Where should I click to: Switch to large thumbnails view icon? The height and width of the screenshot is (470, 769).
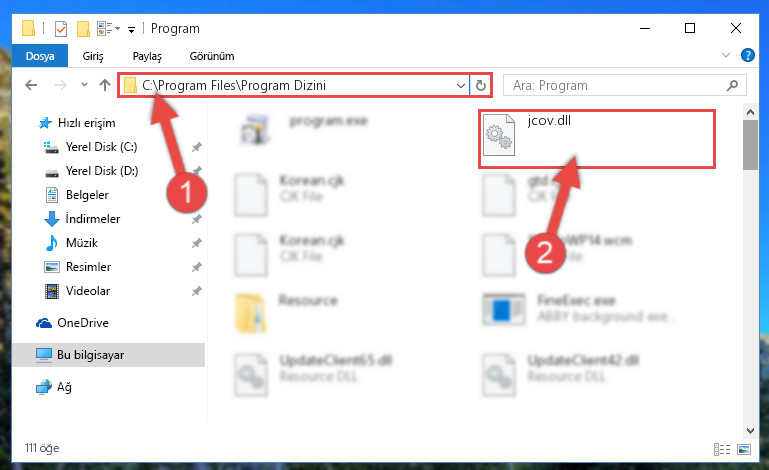click(744, 449)
